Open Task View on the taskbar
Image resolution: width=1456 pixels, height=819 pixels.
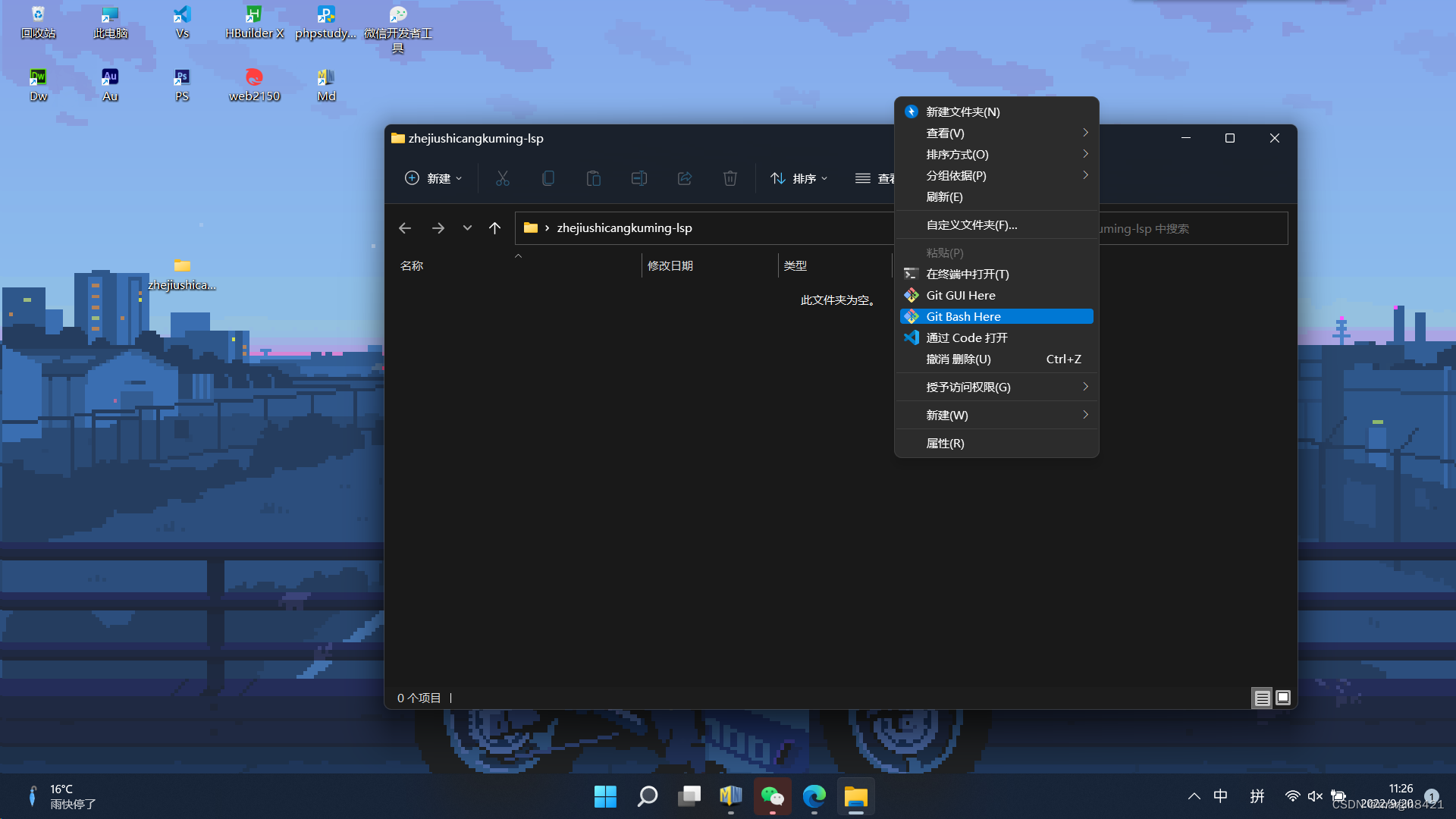pyautogui.click(x=689, y=796)
